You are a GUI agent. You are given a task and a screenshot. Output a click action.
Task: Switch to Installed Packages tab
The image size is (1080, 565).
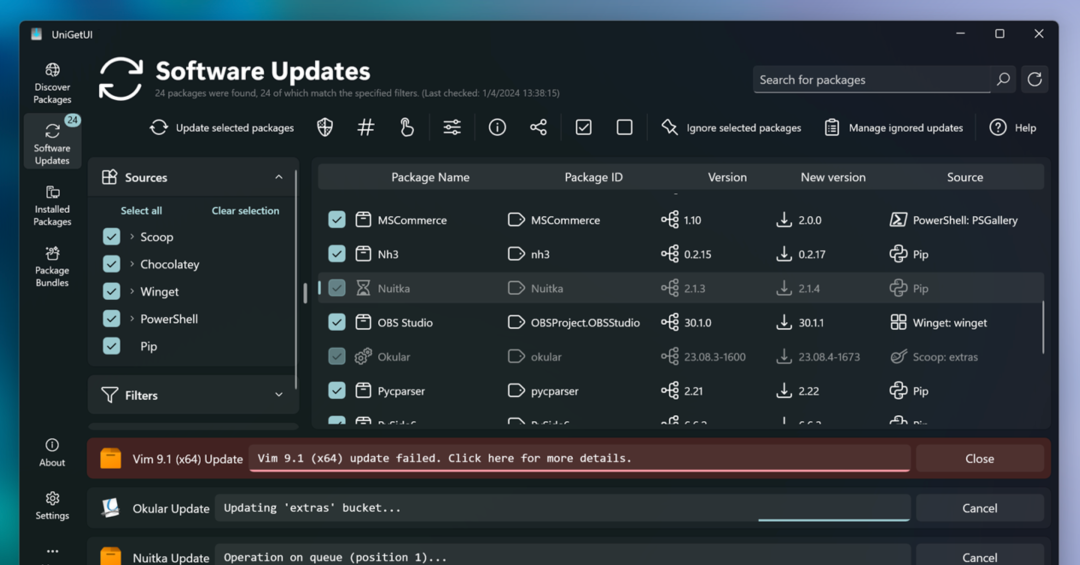pyautogui.click(x=52, y=205)
